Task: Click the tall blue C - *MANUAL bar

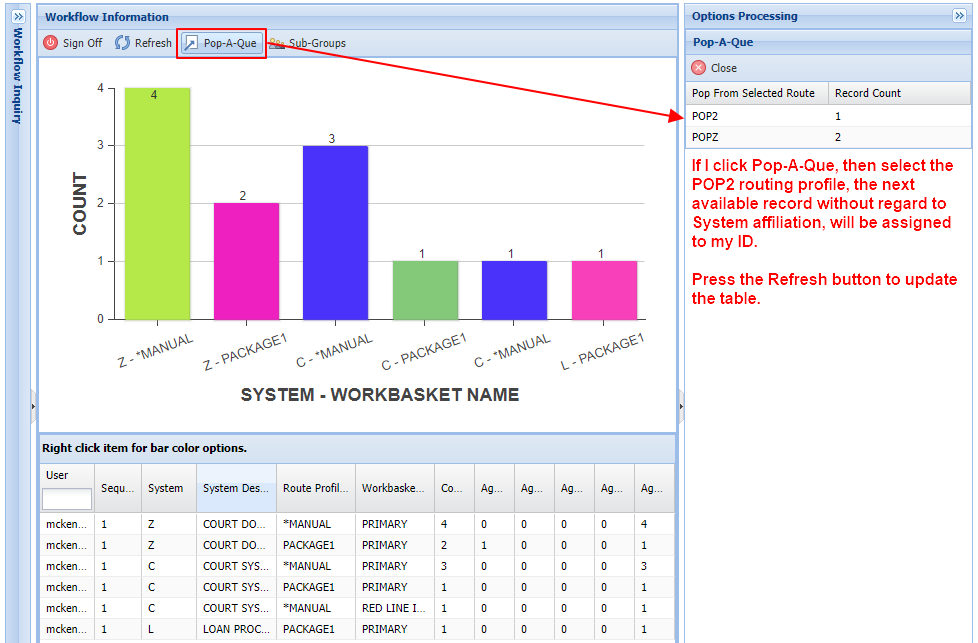Action: click(336, 233)
